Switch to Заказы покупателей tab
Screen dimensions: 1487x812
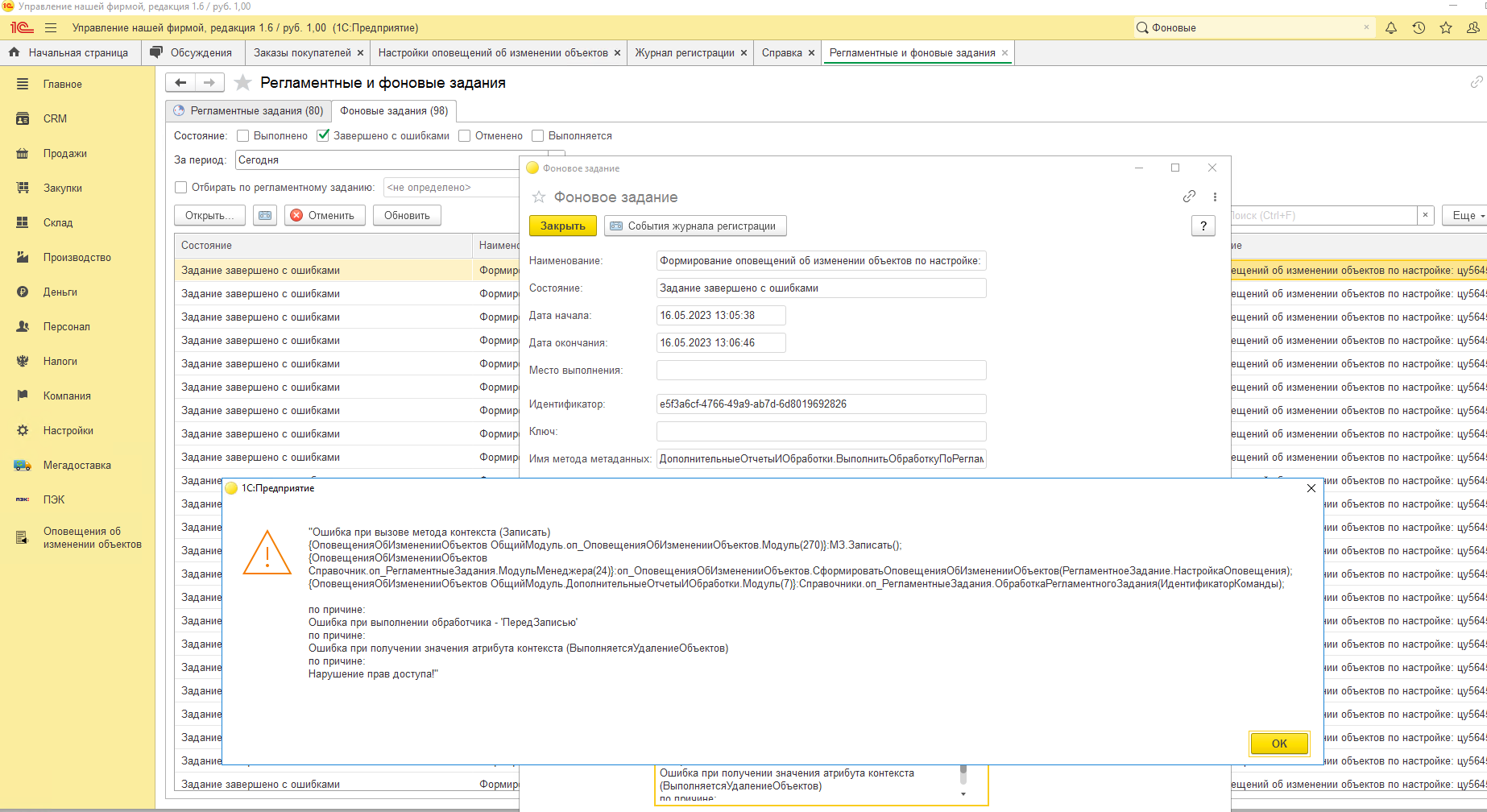pyautogui.click(x=302, y=52)
